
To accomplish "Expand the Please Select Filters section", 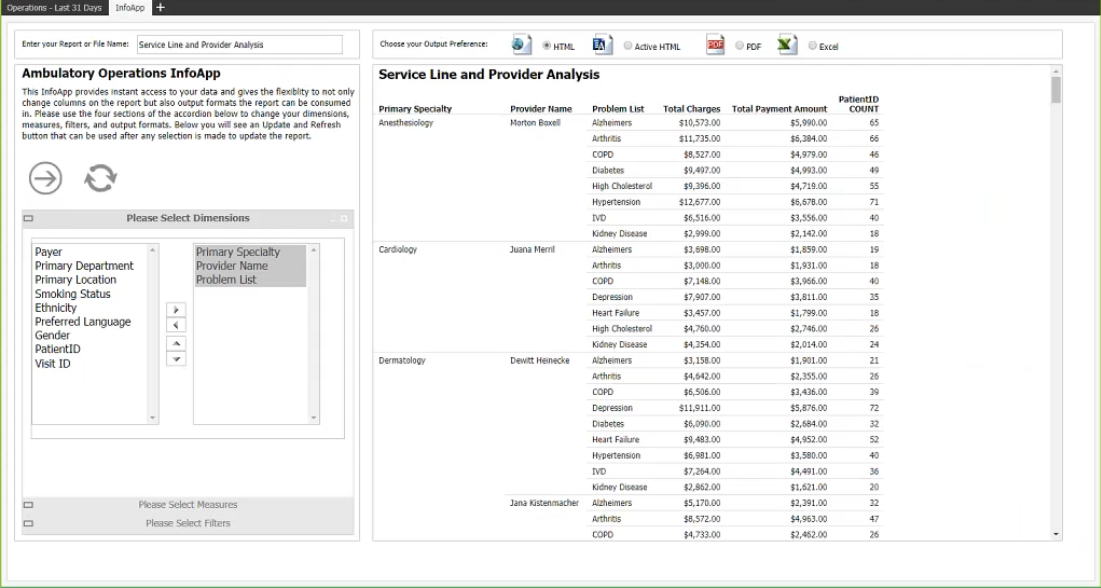I will pyautogui.click(x=187, y=523).
